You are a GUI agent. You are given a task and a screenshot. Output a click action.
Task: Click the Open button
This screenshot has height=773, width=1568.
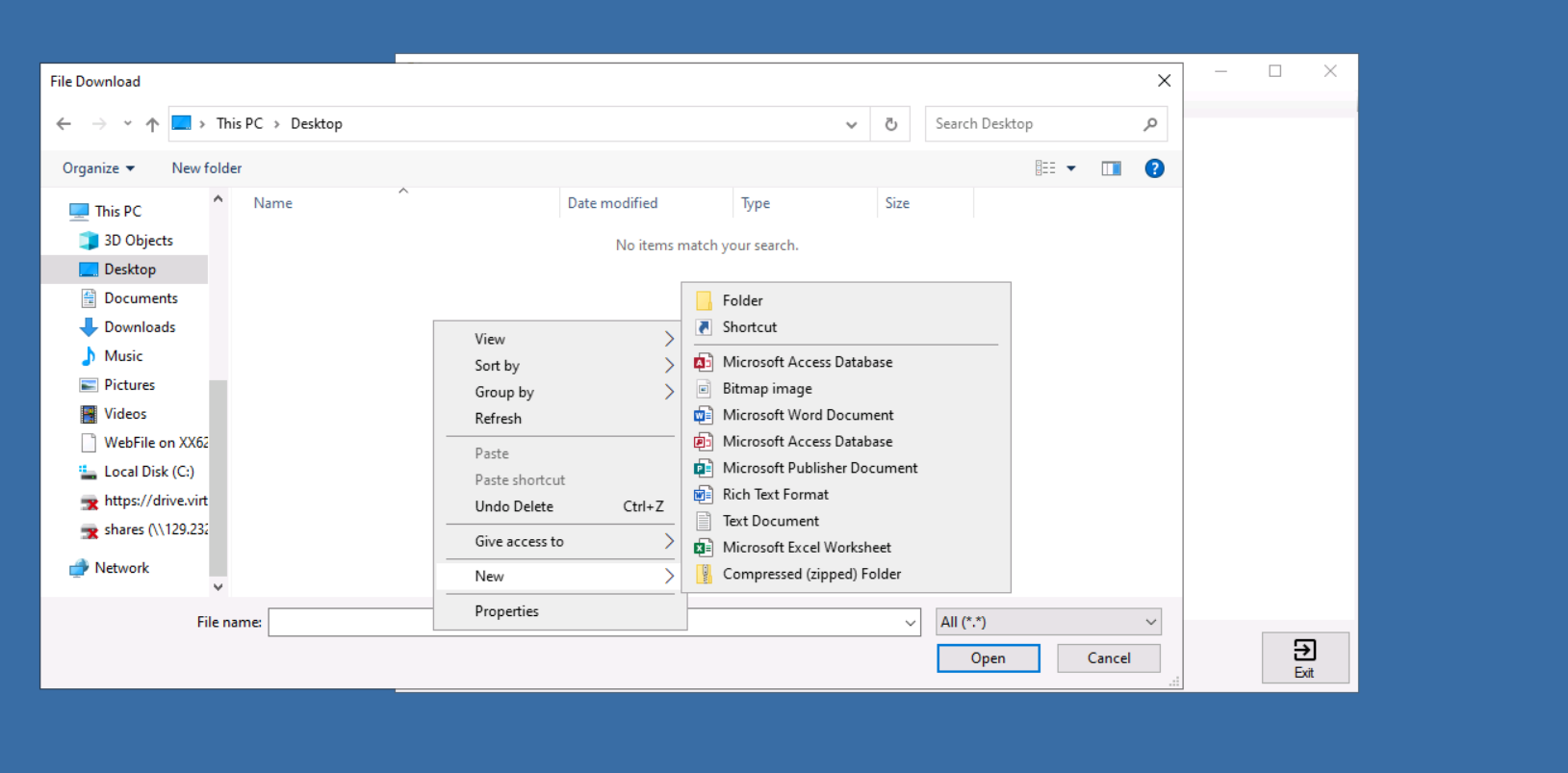(988, 658)
